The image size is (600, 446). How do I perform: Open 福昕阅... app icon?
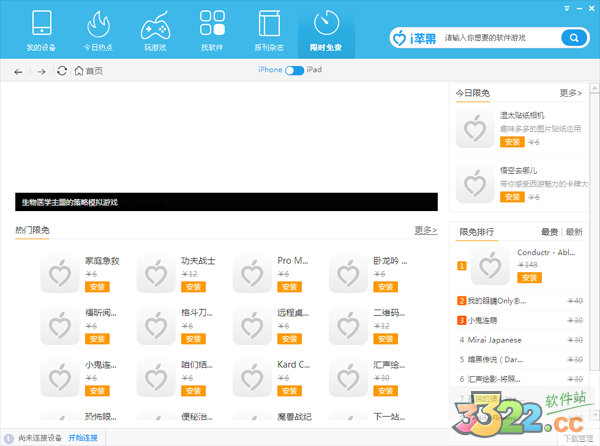coord(60,326)
